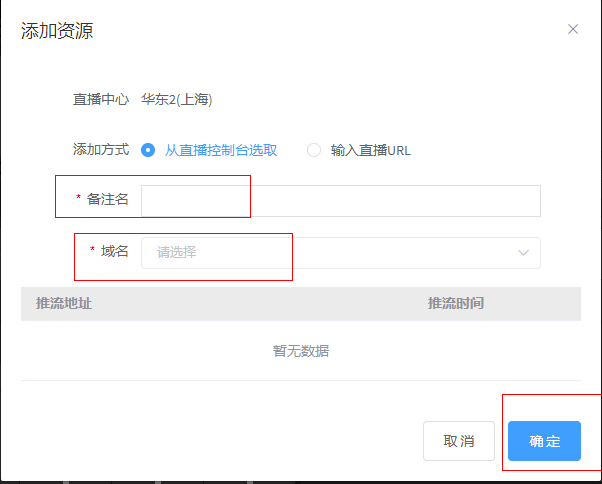Click the 输入直播URL label text
This screenshot has height=484, width=602.
click(370, 150)
